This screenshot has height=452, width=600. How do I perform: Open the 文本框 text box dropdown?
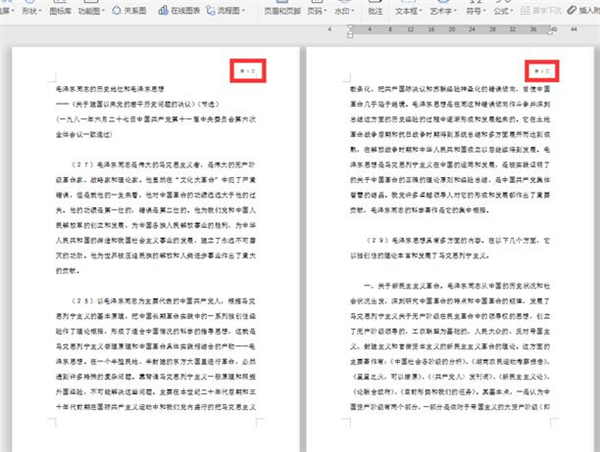pyautogui.click(x=408, y=11)
